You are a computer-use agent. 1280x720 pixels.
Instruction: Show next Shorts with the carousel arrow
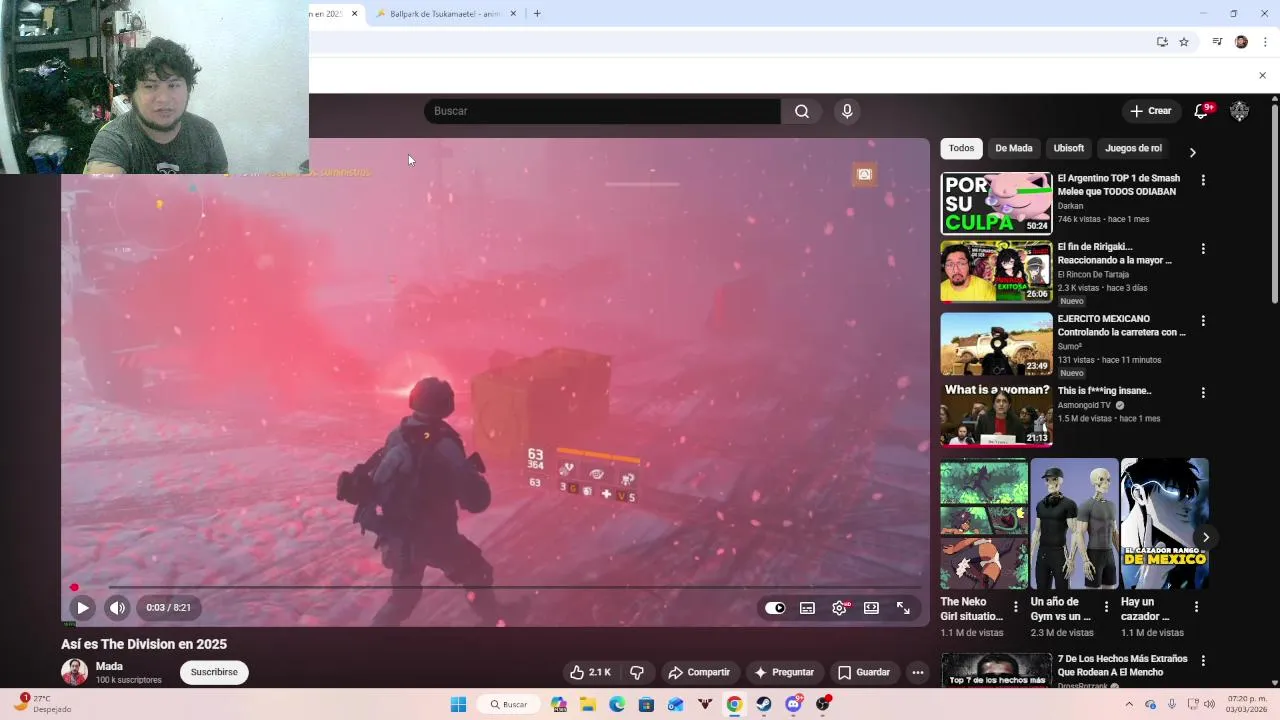pyautogui.click(x=1206, y=537)
